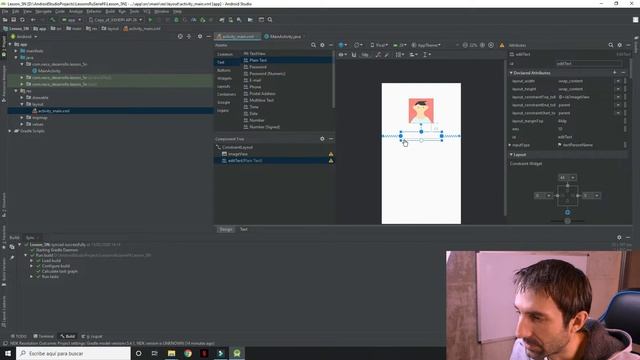Image resolution: width=640 pixels, height=360 pixels.
Task: Open Component Tree gear settings
Action: coord(322,139)
